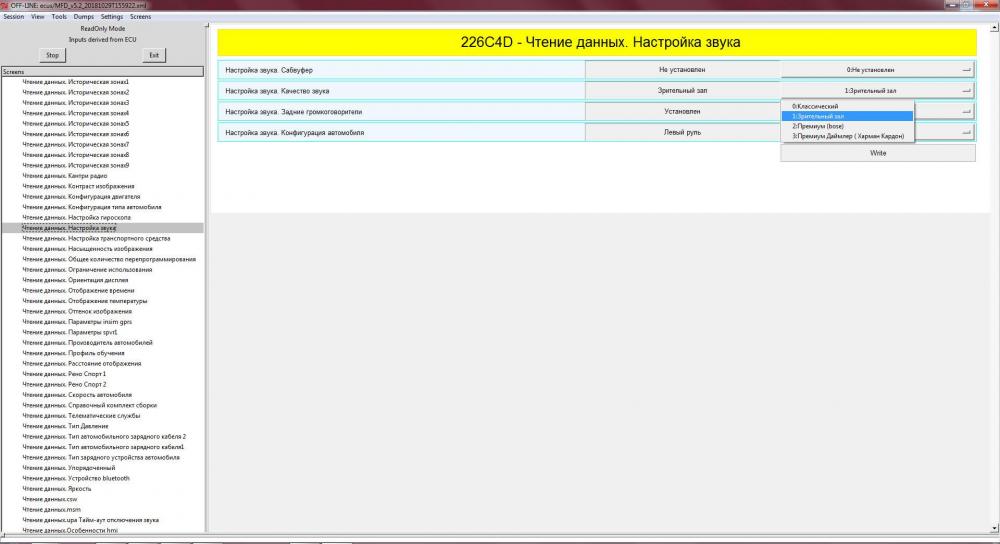This screenshot has height=544, width=1000.
Task: Open the Конфигурация автомобиля dropdown arrow
Action: point(966,133)
